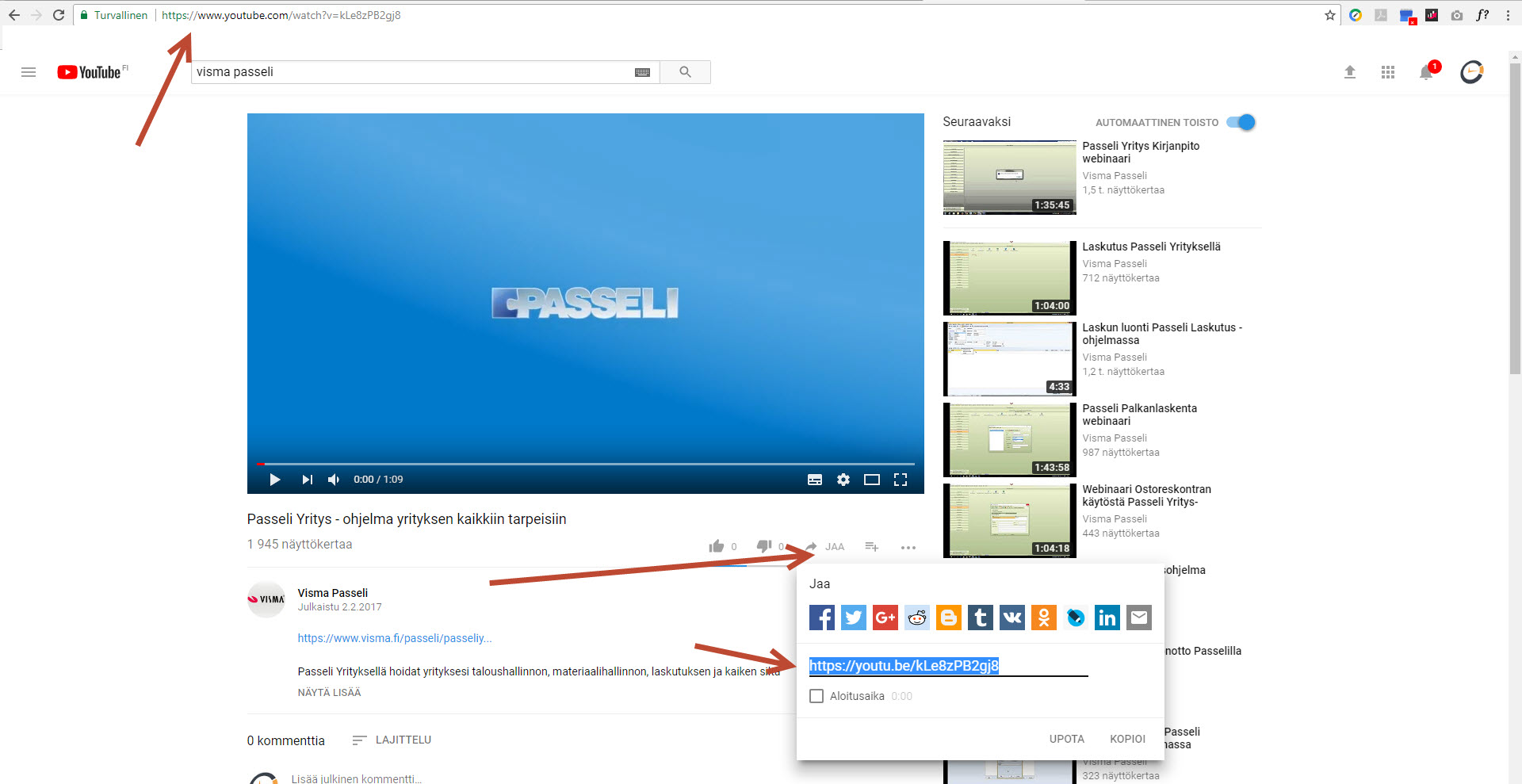Open the visma.fi/passeli link
Viewport: 1522px width, 784px height.
[x=394, y=638]
